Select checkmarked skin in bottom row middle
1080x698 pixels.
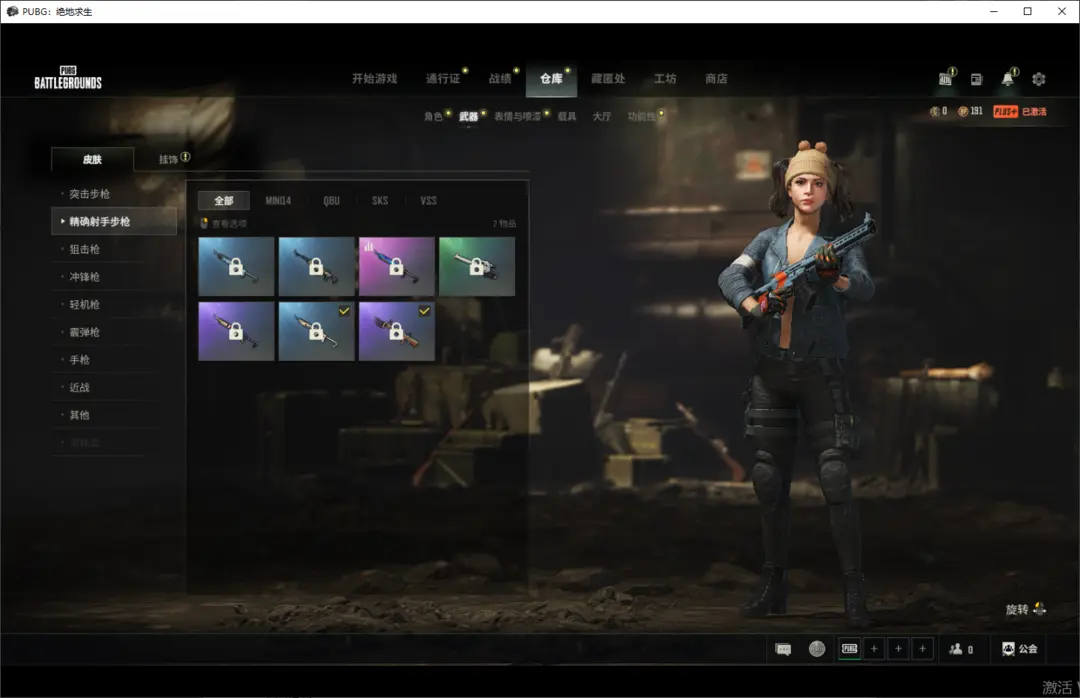click(316, 331)
